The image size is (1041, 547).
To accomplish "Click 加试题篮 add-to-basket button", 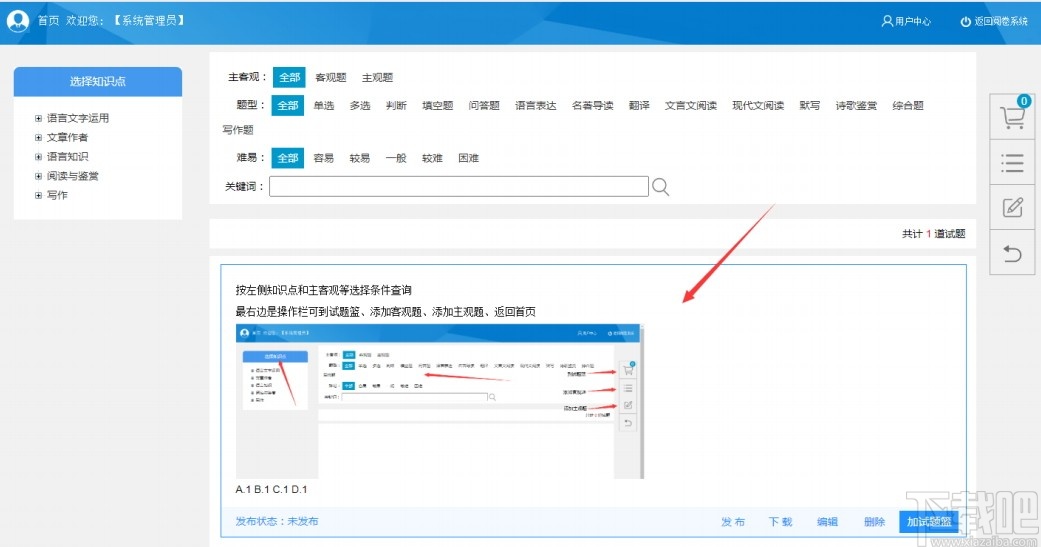I will 929,522.
